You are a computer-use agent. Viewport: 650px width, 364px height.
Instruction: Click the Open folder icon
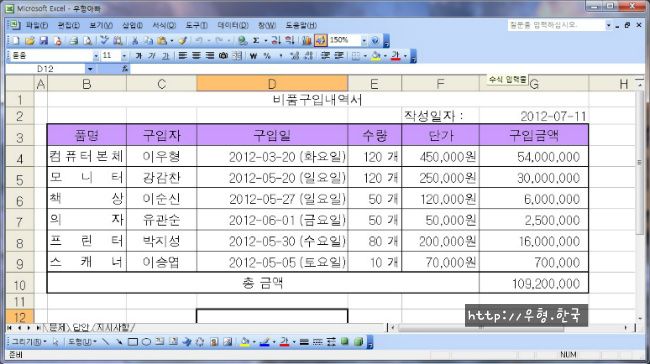tap(29, 41)
